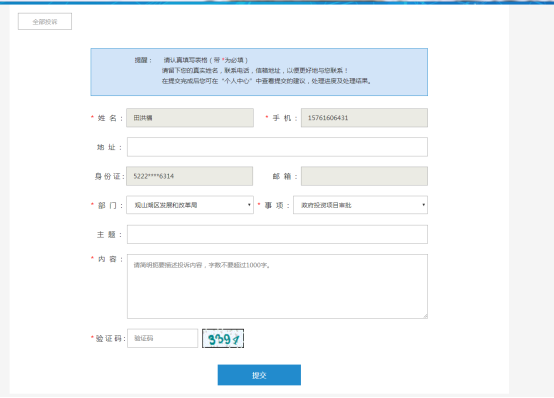This screenshot has height=398, width=554.
Task: Focus the 地址 address input field
Action: [277, 147]
